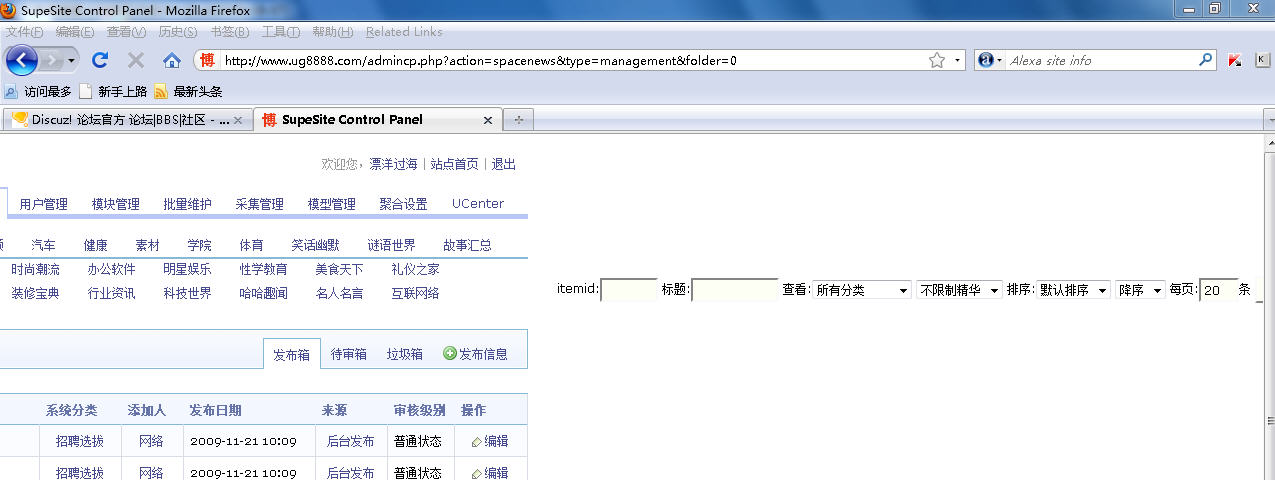Expand the 默认排序 dropdown
The image size is (1275, 480).
click(1074, 290)
